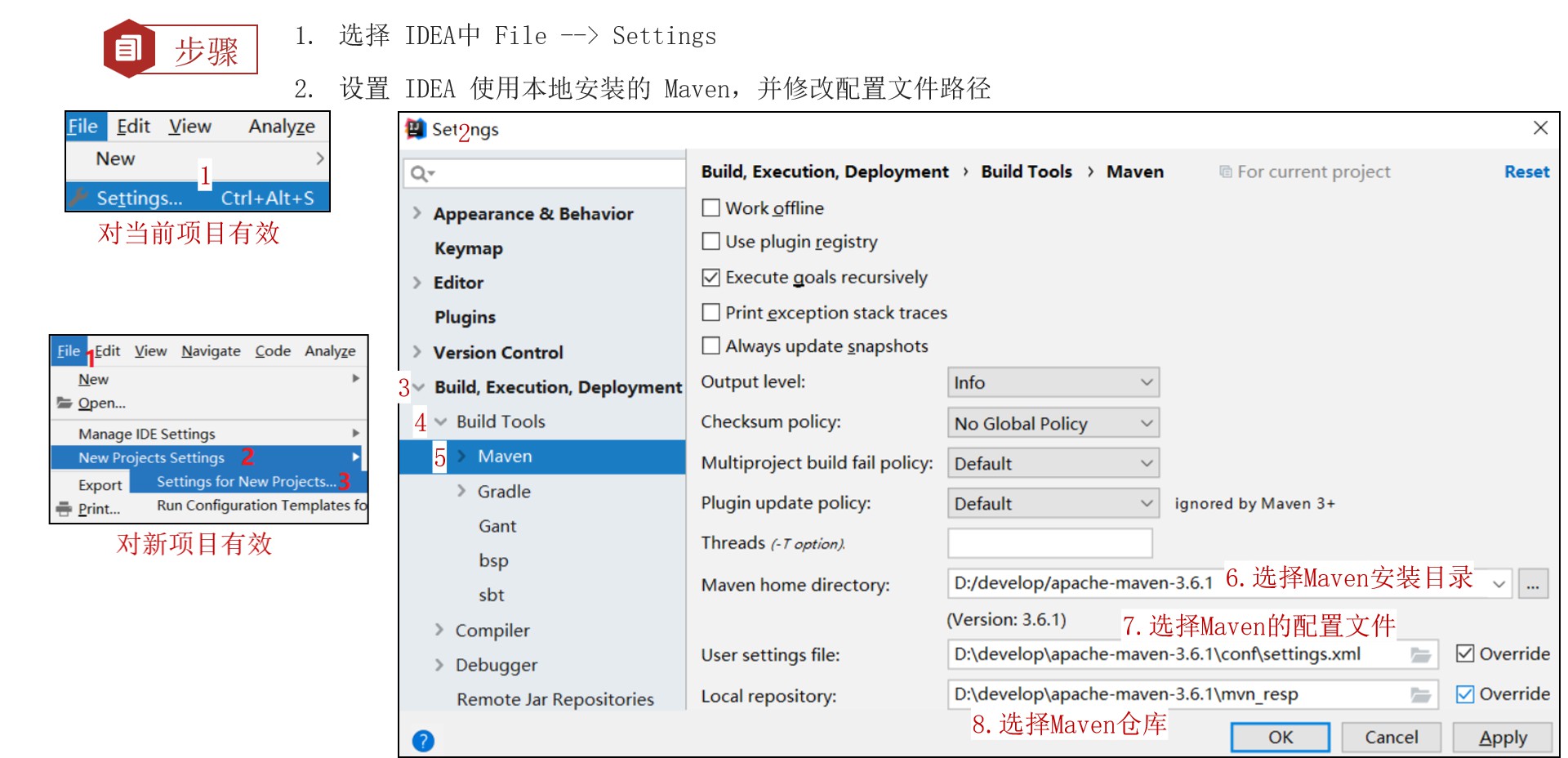Click the Export menu entry

[100, 485]
